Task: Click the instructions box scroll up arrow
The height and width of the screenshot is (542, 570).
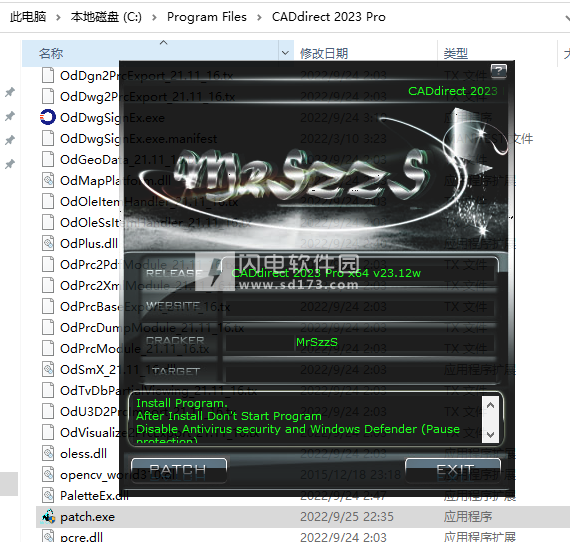Action: coord(490,405)
